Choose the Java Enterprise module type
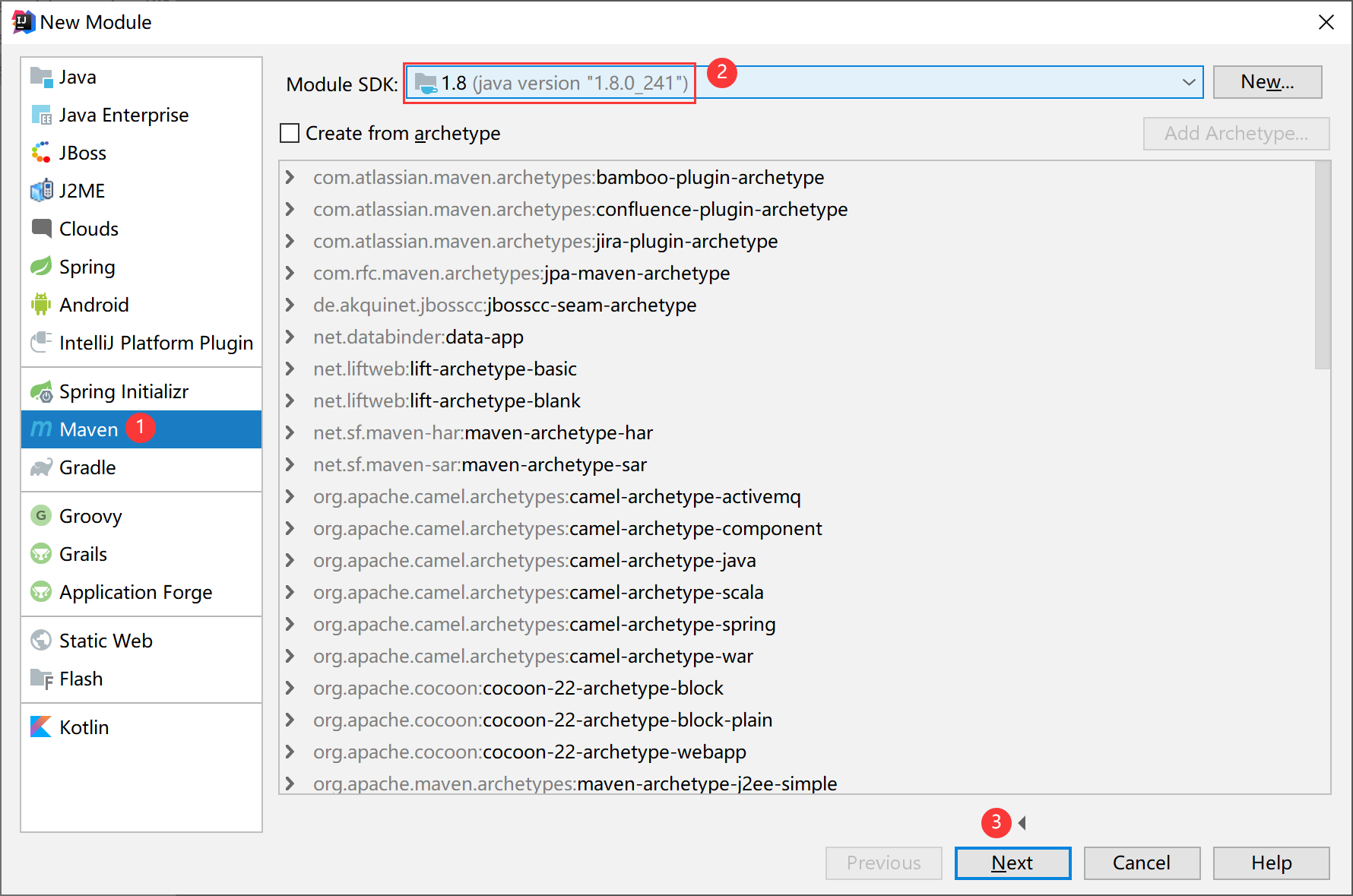 [141, 115]
